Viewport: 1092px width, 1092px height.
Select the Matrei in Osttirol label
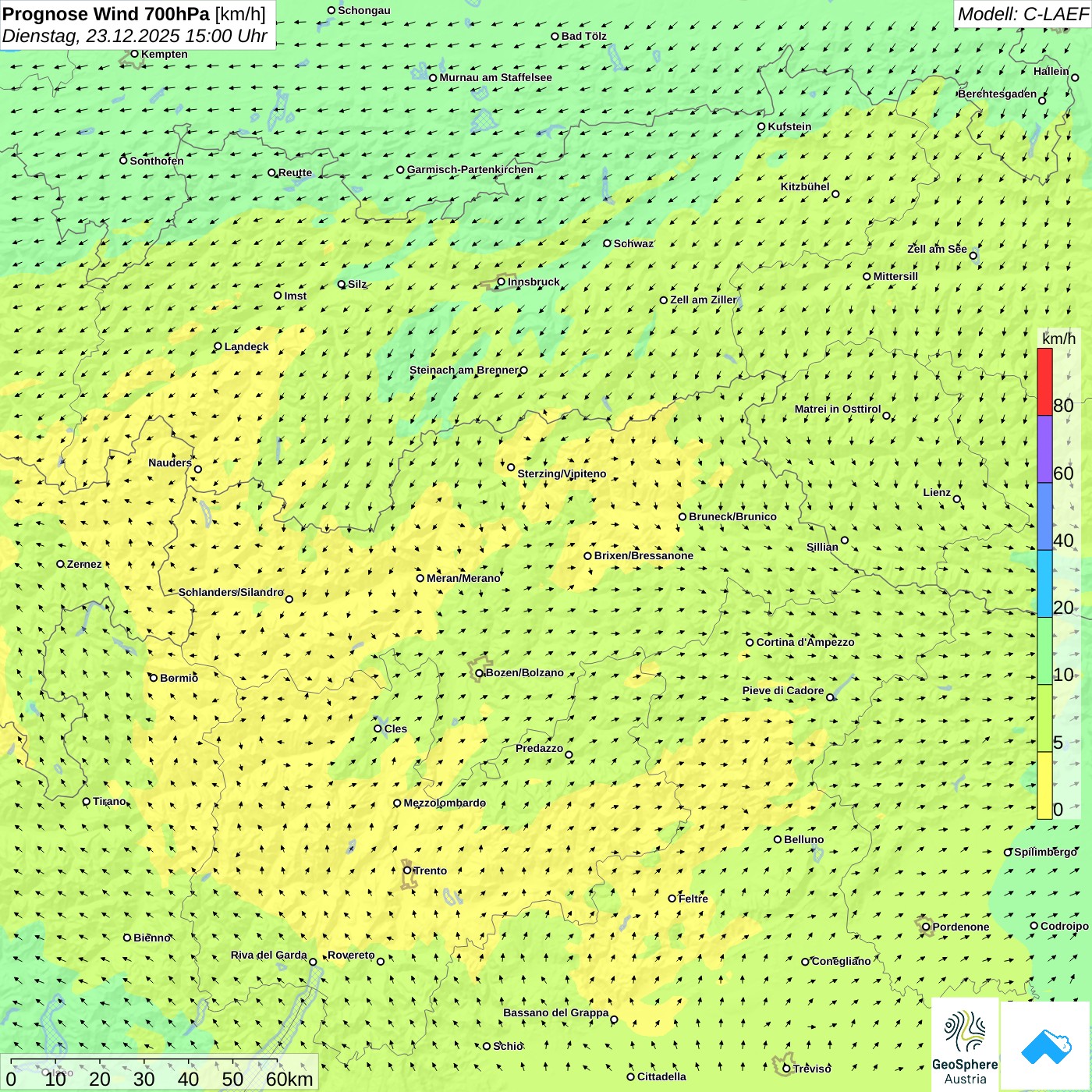pyautogui.click(x=838, y=409)
